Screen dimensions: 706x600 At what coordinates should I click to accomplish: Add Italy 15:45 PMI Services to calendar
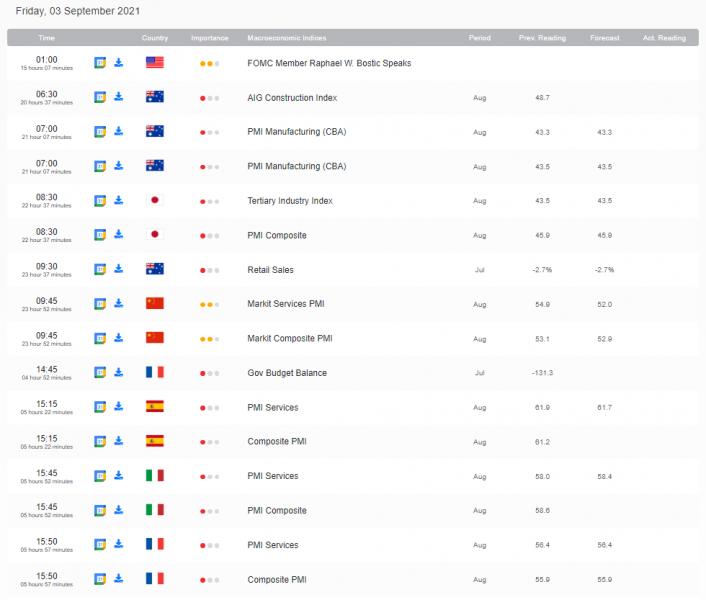coord(100,476)
